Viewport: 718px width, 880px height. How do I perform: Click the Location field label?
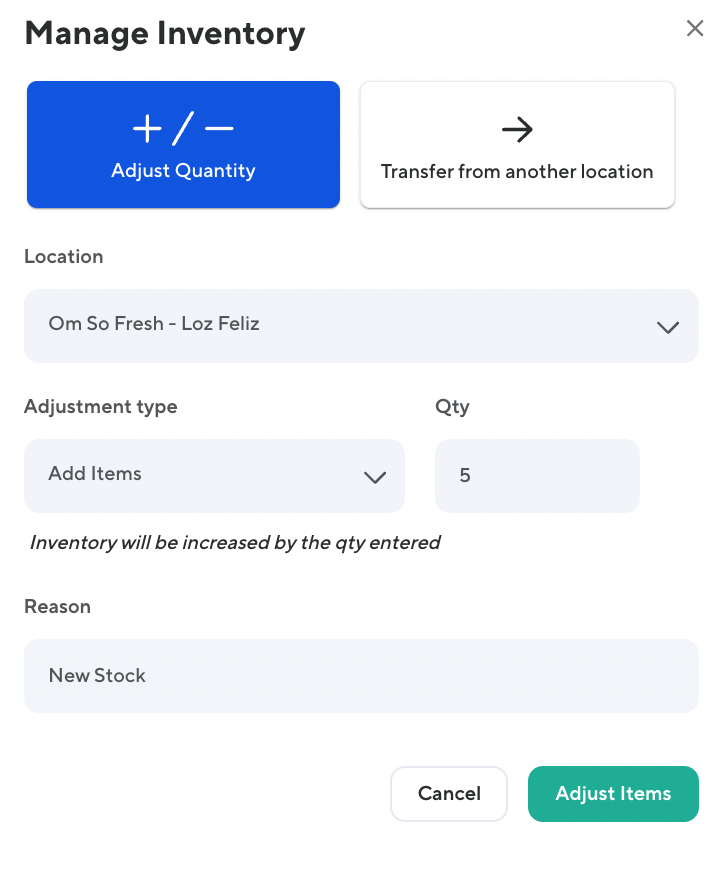pos(63,257)
